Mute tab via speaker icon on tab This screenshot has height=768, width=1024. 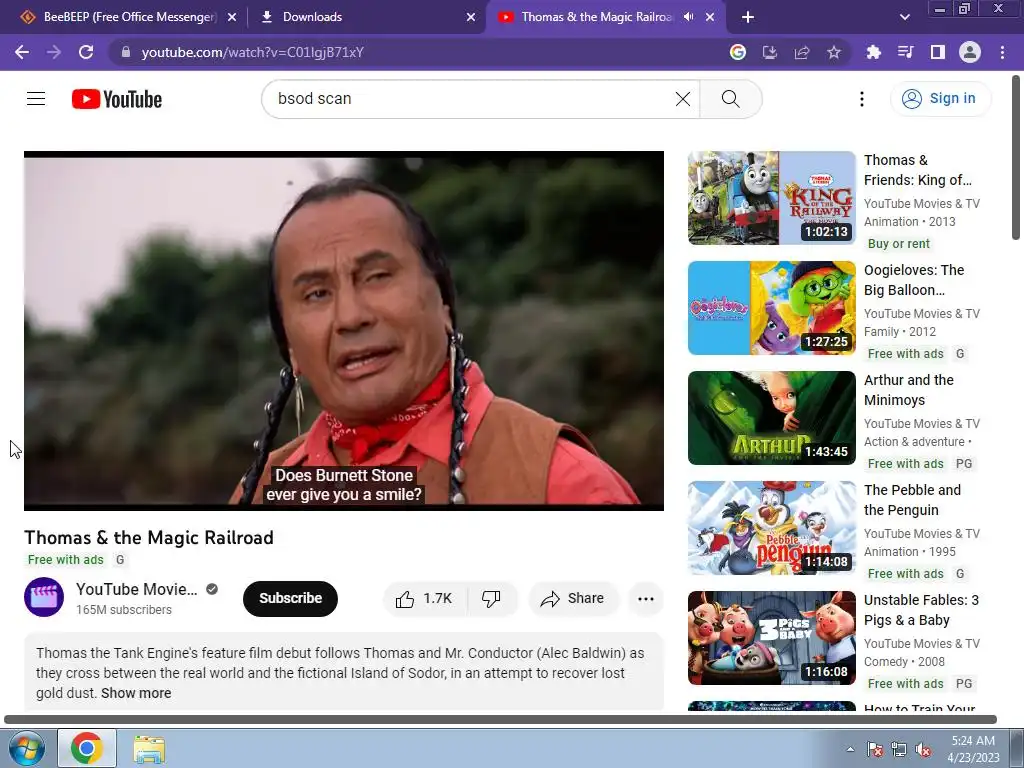pos(688,17)
